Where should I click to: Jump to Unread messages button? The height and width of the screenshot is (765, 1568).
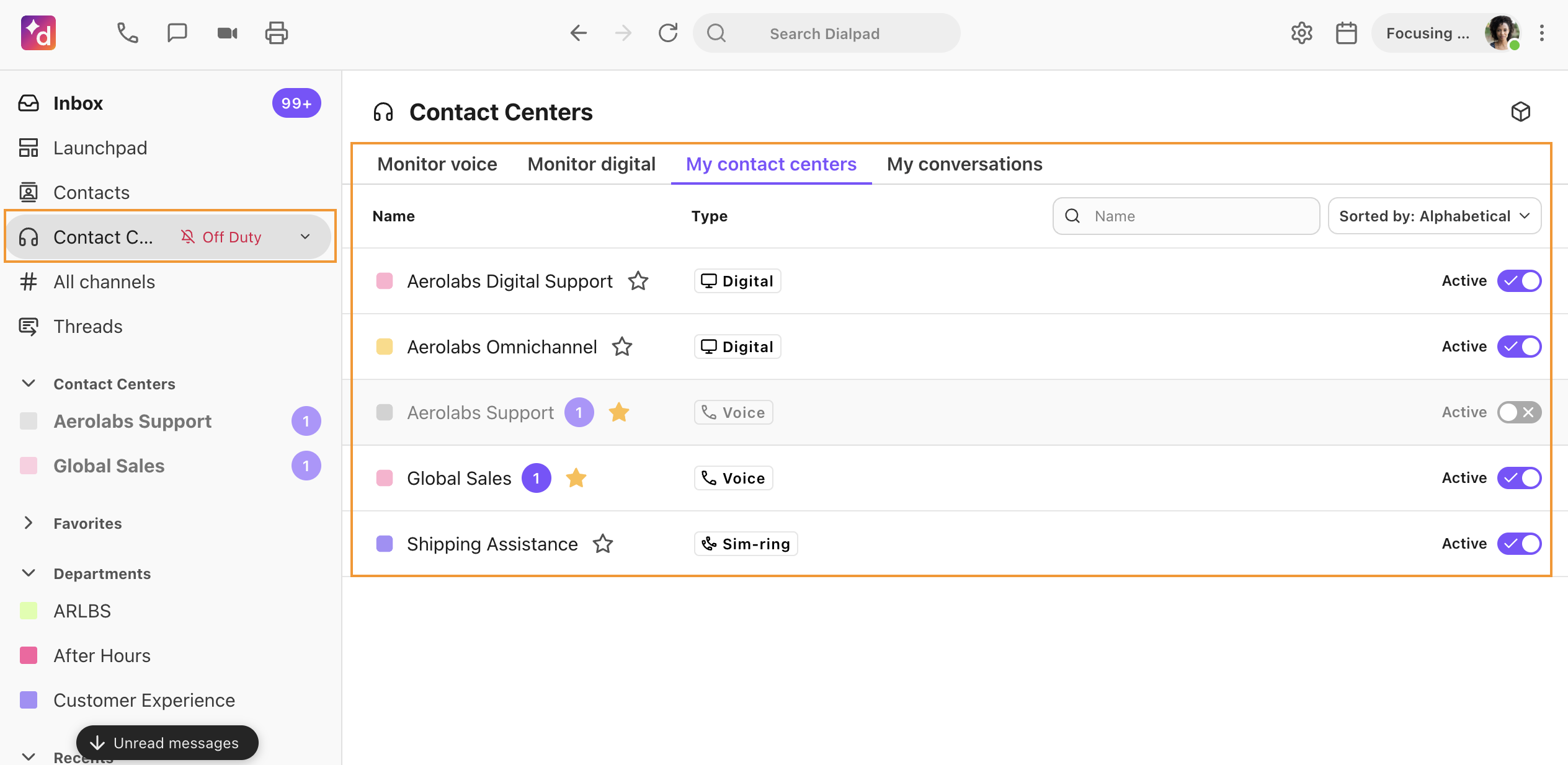[167, 743]
